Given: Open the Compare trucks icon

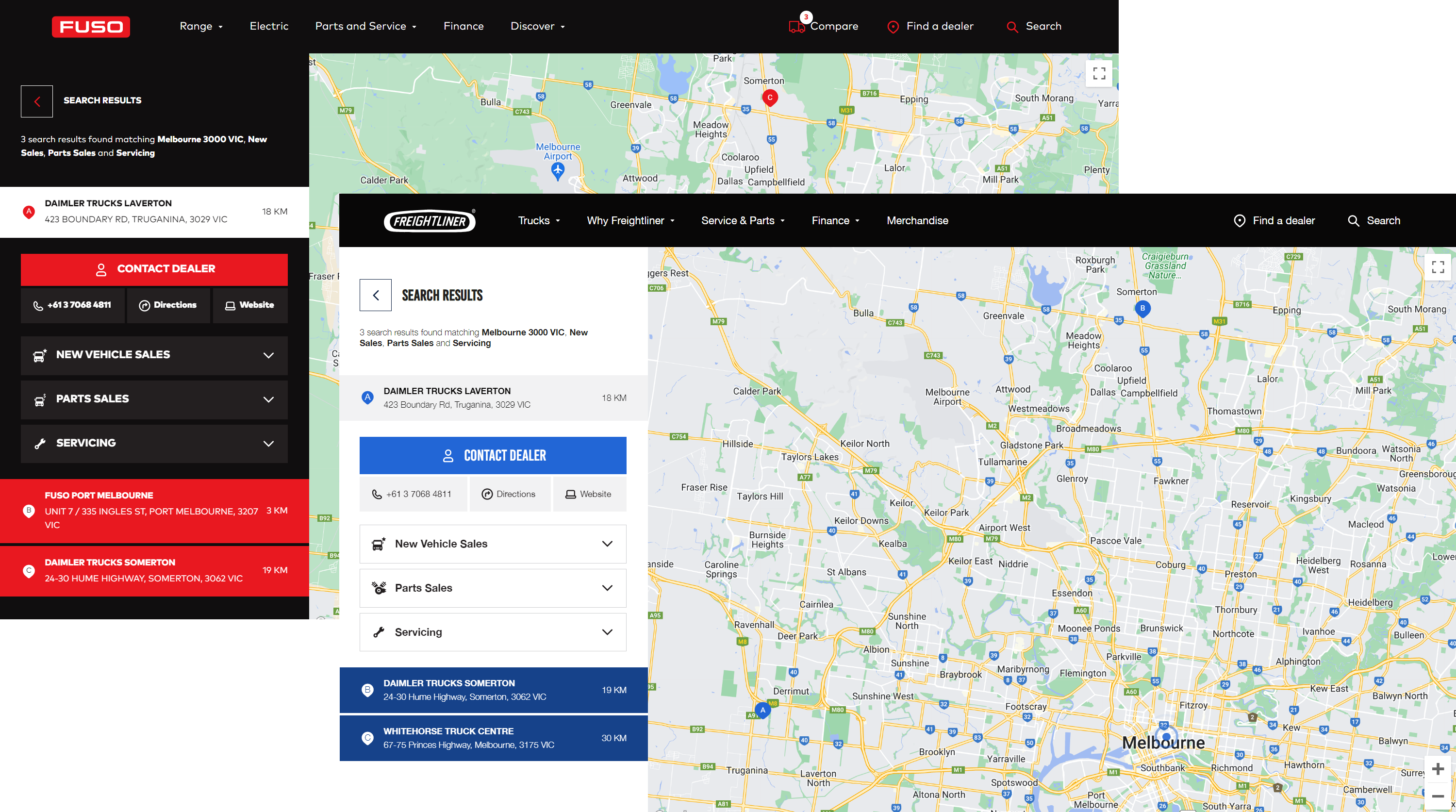Looking at the screenshot, I should pos(797,26).
